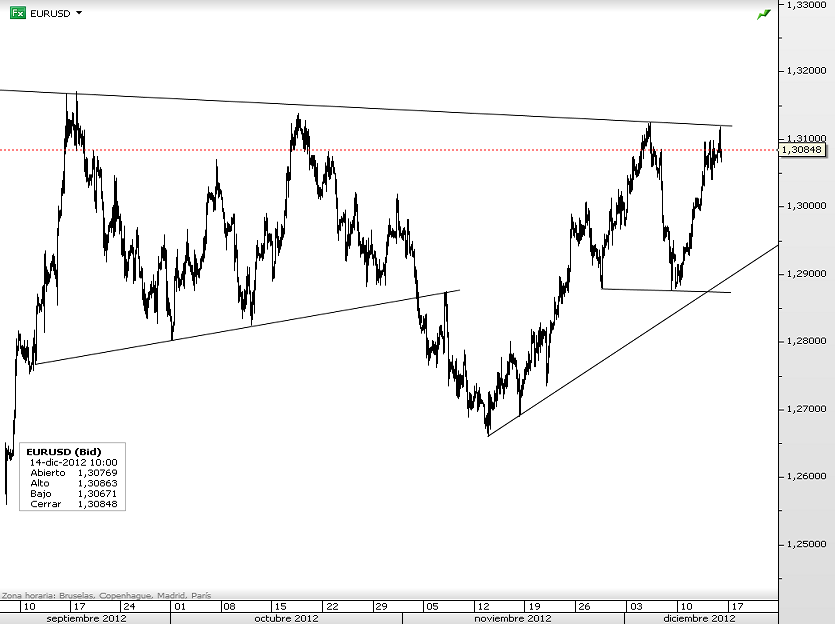
Task: Click the Alto value 1,30863
Action: point(97,483)
